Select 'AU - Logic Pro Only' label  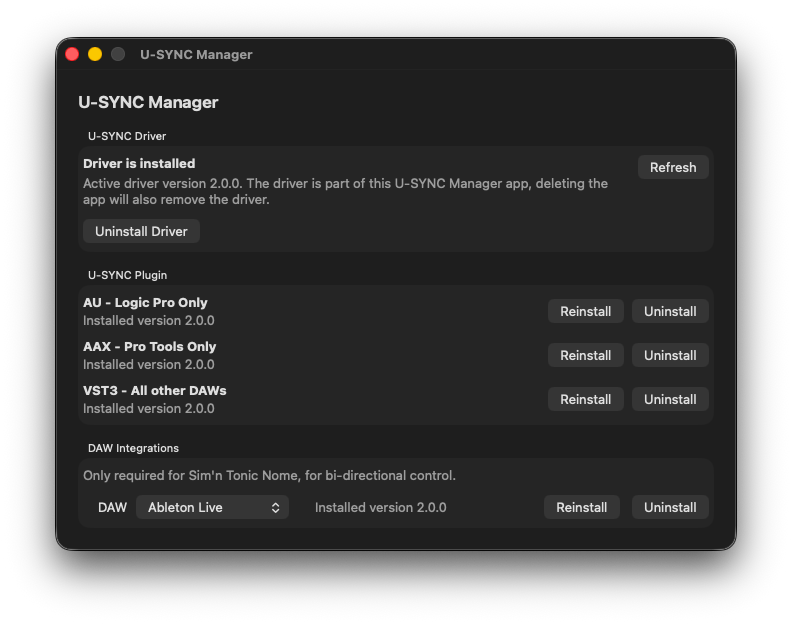(145, 303)
